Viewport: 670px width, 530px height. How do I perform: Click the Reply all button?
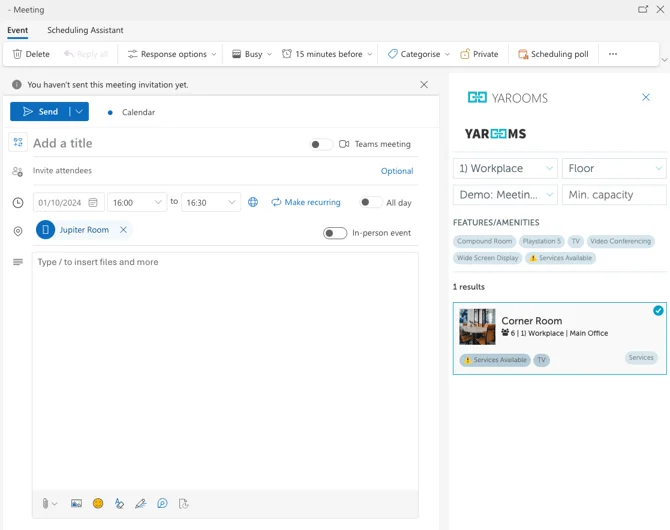(x=86, y=54)
